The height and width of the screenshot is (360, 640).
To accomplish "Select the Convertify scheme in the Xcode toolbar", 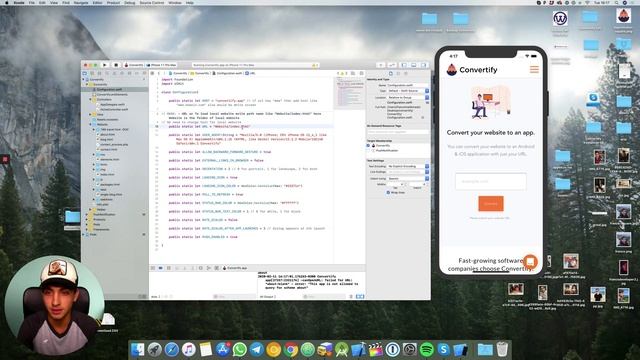I will point(134,65).
